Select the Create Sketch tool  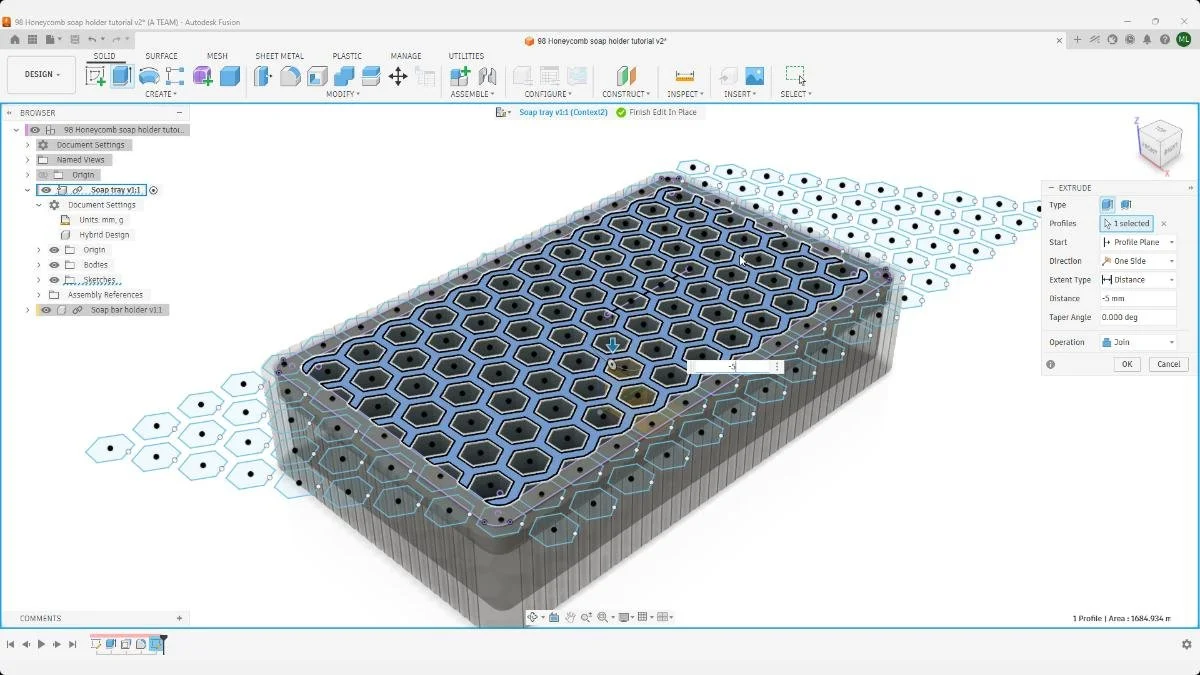[x=96, y=76]
